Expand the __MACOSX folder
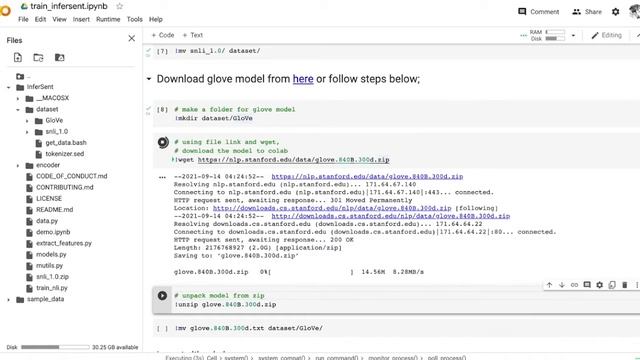The image size is (640, 360). click(x=18, y=98)
